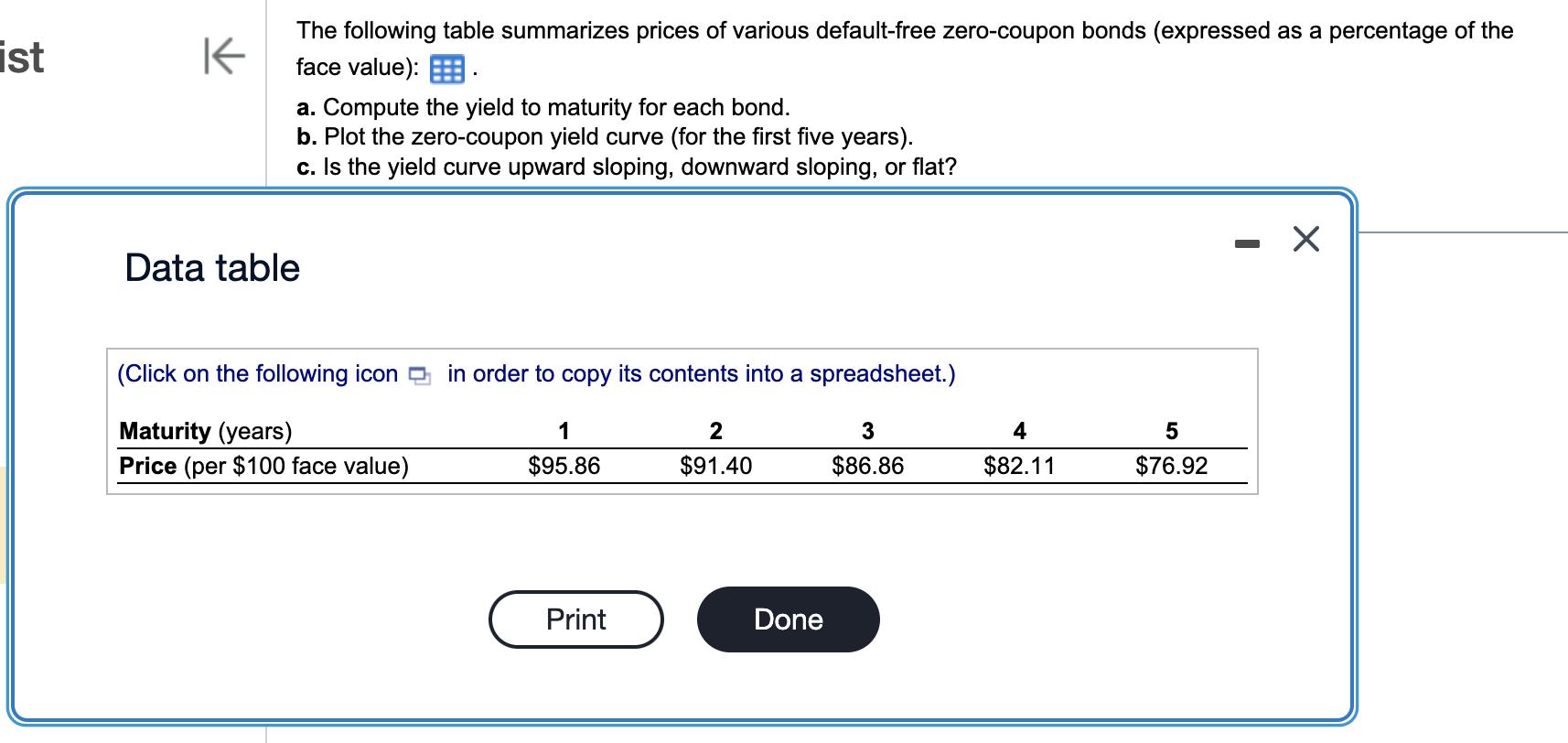Click the blue copy instruction link text
Screen dimensions: 1568x743
coord(257,373)
